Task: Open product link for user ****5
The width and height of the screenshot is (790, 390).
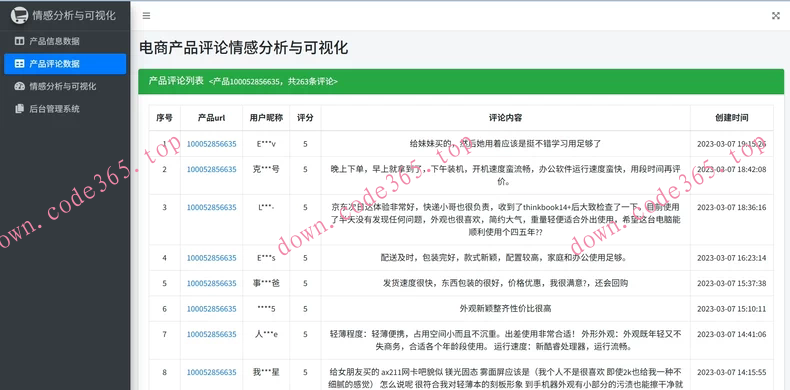Action: 212,309
